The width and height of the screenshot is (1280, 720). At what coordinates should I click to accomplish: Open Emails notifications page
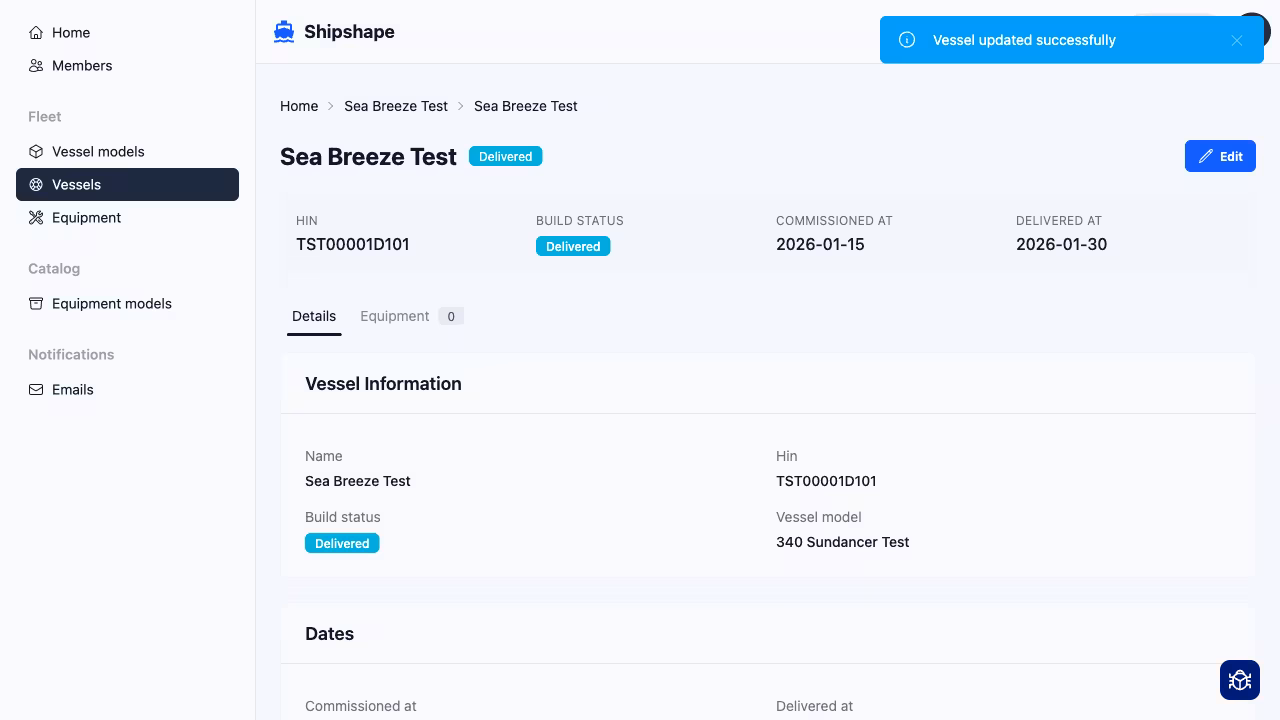[127, 390]
